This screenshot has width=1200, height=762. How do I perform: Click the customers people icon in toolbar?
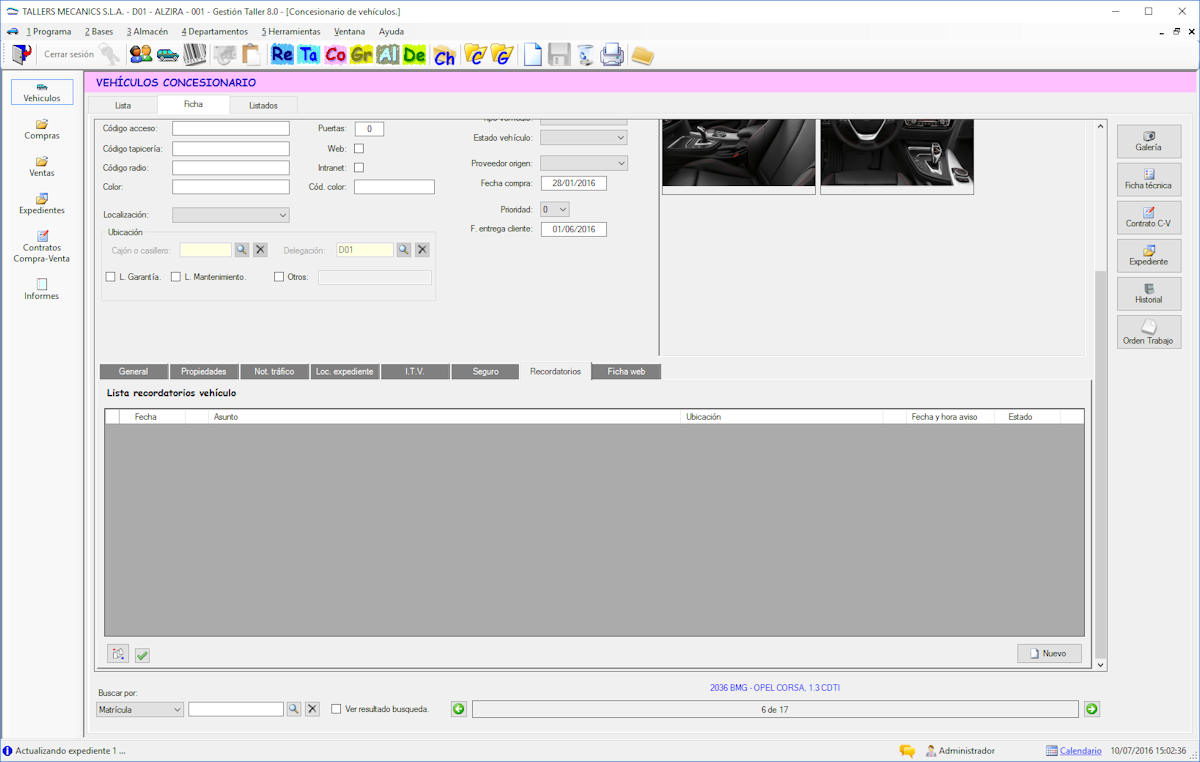[141, 54]
